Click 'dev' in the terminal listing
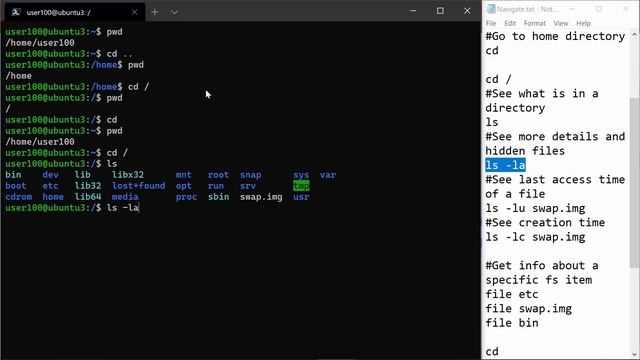This screenshot has width=640, height=360. pos(51,175)
